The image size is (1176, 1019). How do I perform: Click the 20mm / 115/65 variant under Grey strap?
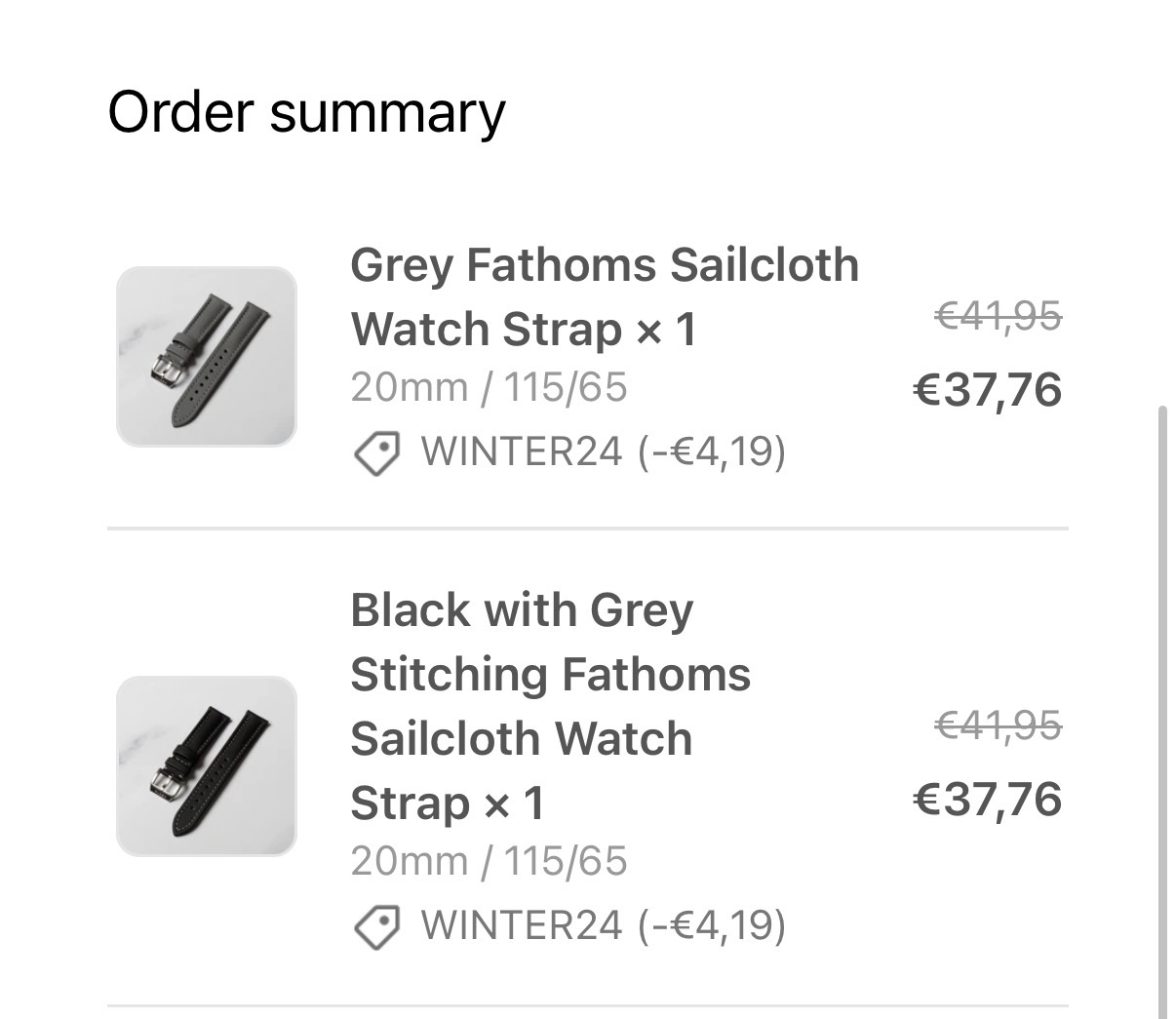489,388
